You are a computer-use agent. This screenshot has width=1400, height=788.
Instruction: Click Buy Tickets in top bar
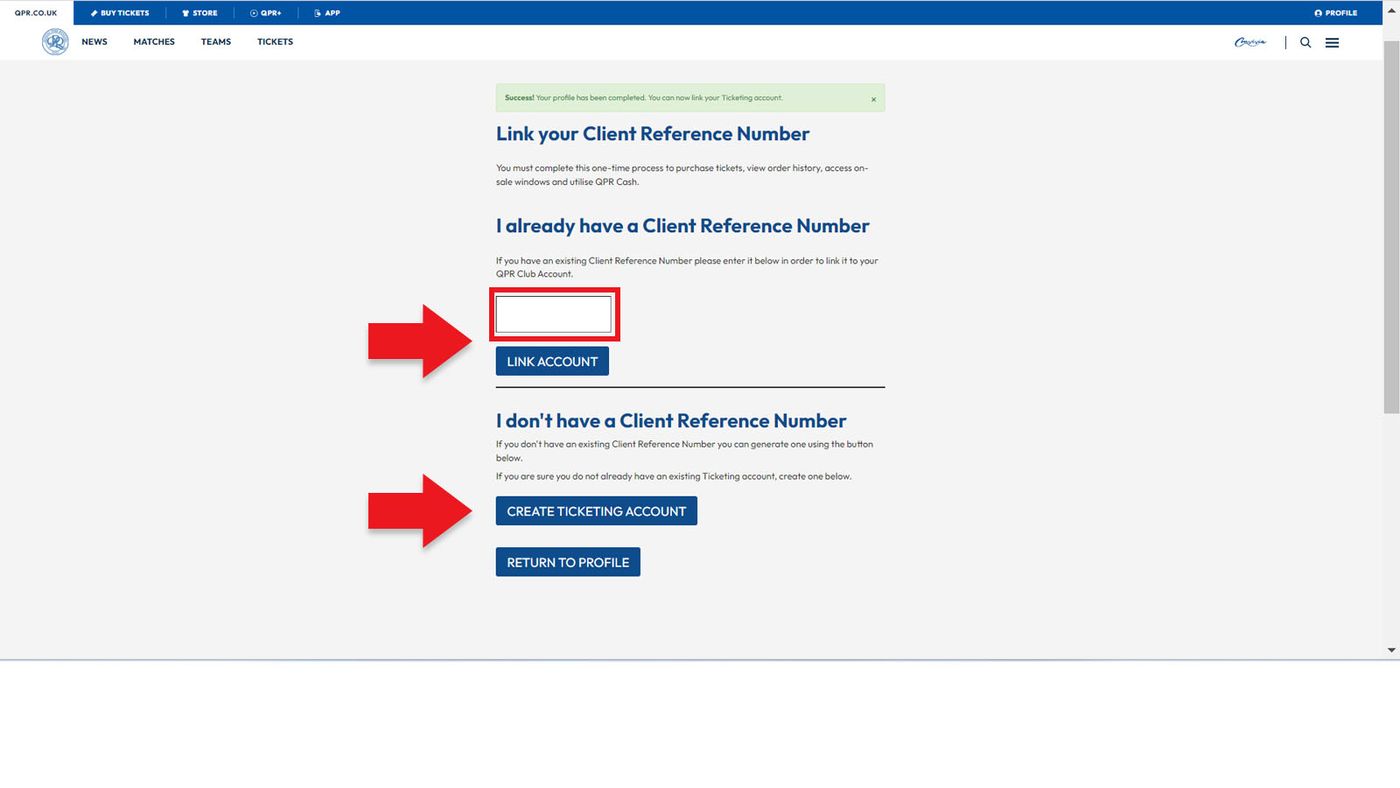coord(120,13)
